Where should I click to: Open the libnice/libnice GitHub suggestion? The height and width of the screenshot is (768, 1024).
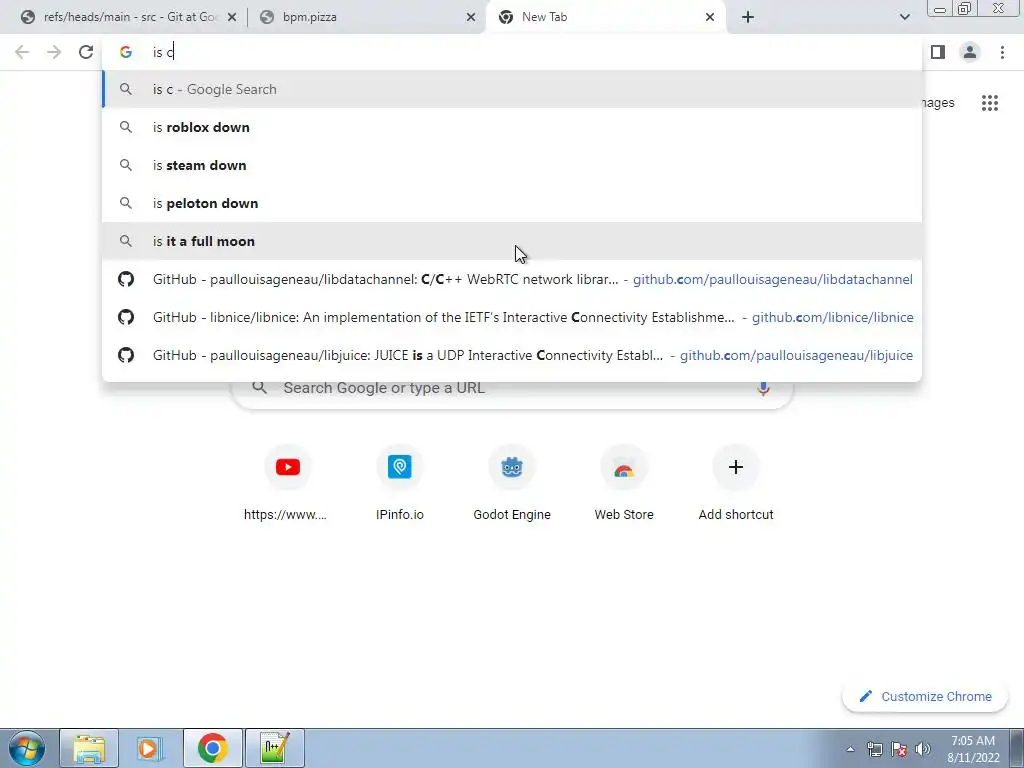(x=512, y=317)
